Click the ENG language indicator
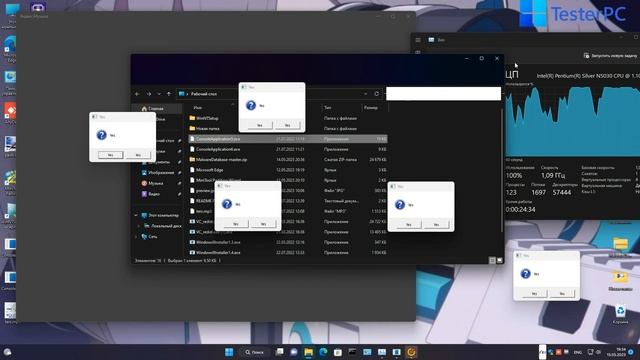 click(x=578, y=352)
